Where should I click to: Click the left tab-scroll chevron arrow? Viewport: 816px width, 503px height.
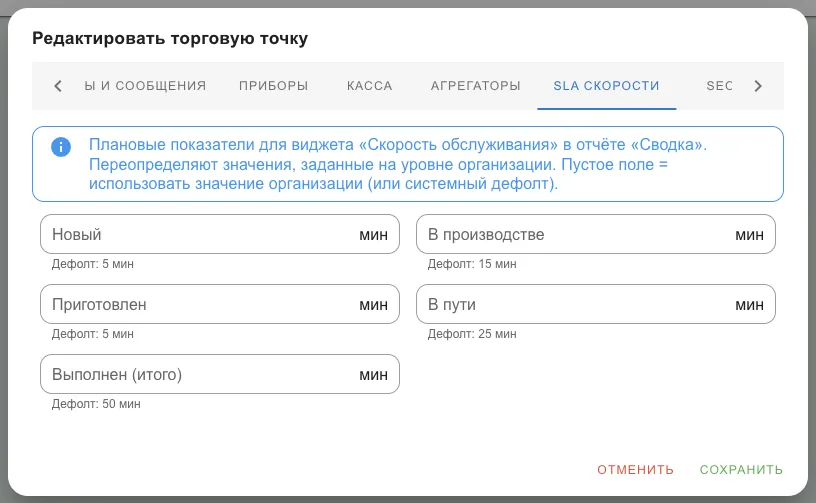(x=58, y=86)
